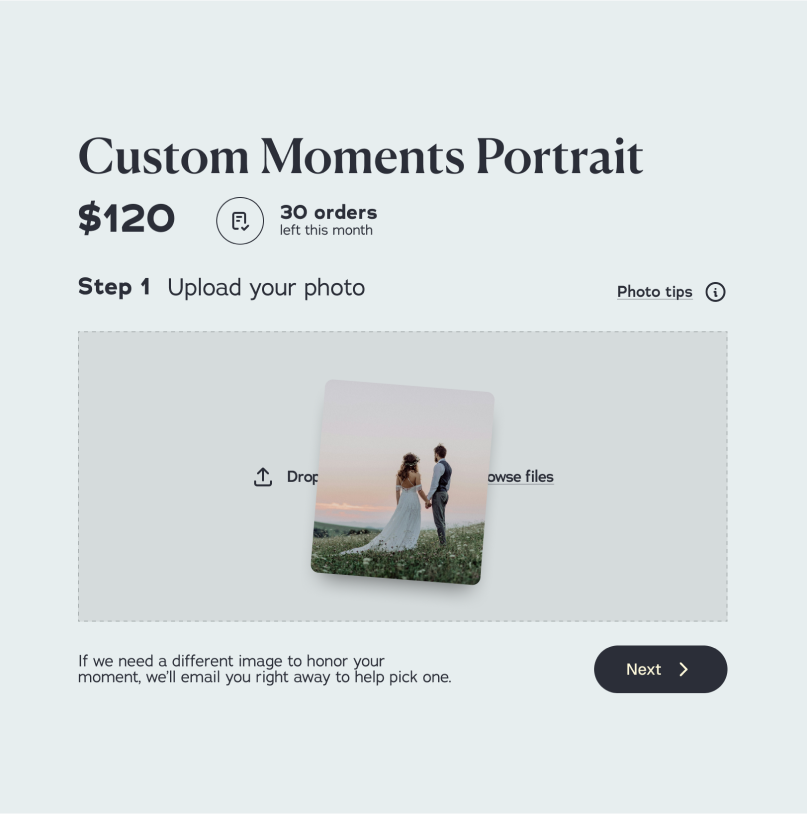The image size is (807, 814).
Task: Click the order receipt checkmark icon
Action: pyautogui.click(x=240, y=221)
